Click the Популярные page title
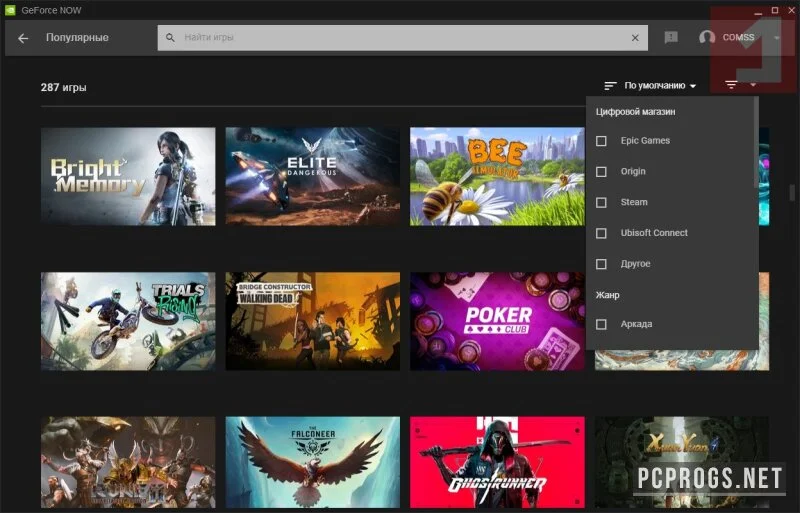This screenshot has height=513, width=800. [77, 37]
